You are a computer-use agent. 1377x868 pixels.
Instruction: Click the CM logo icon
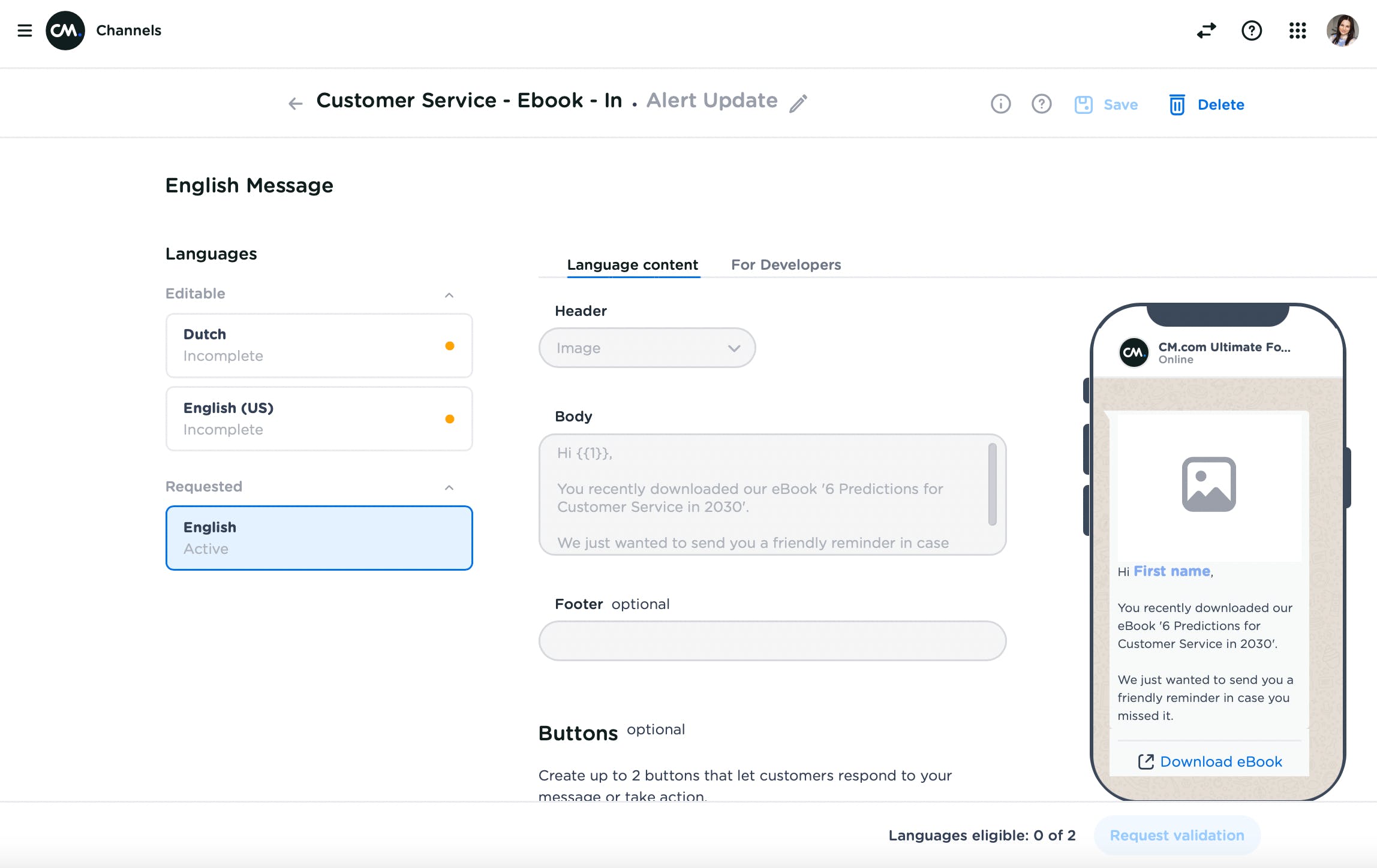point(65,30)
